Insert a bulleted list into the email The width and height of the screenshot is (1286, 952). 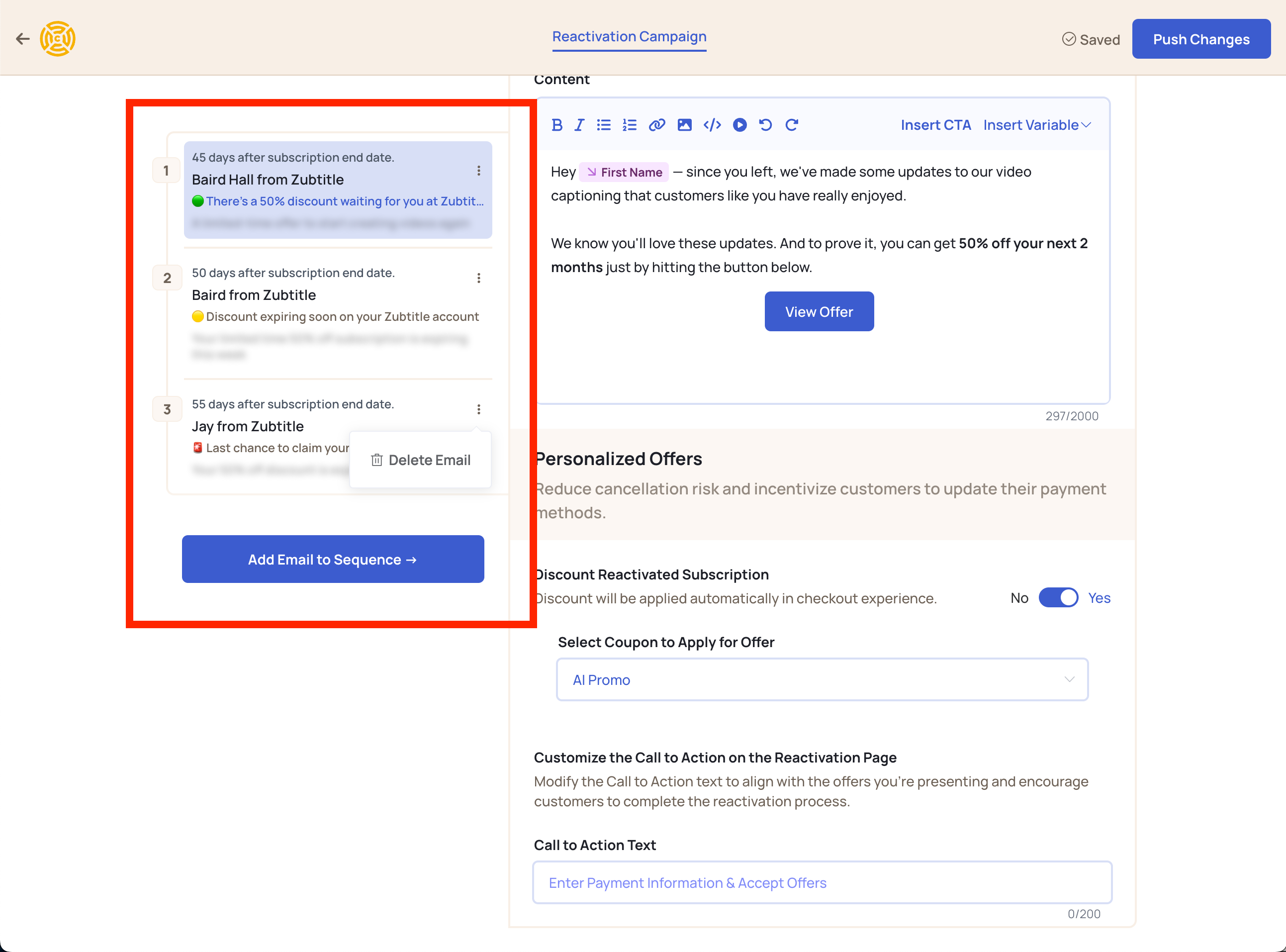point(603,124)
